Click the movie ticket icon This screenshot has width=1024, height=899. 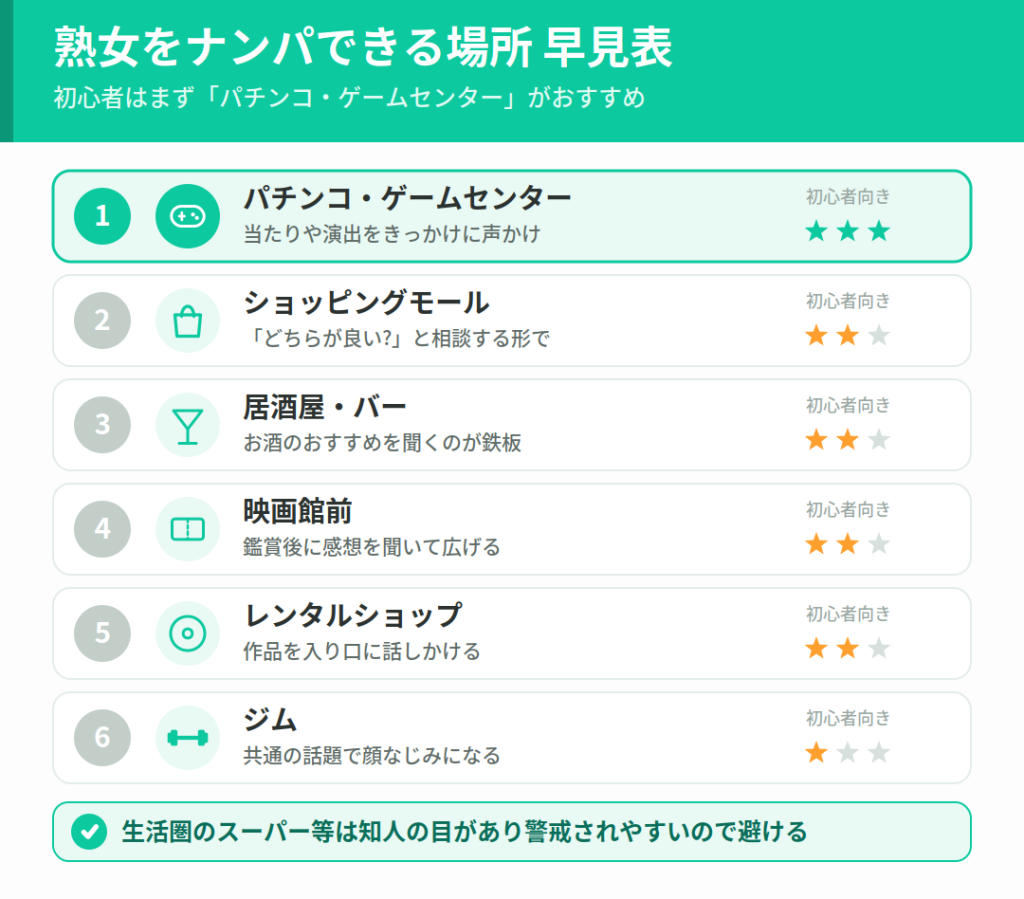tap(187, 529)
